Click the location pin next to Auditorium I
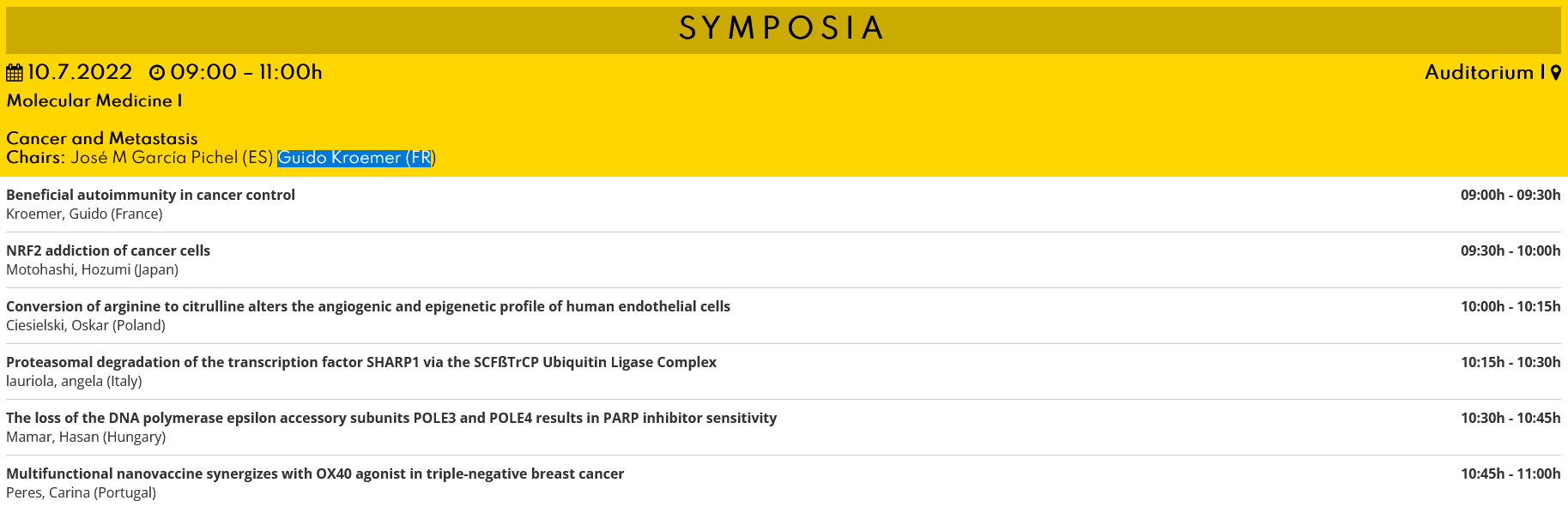Screen dimensions: 1568x519 pos(1556,74)
